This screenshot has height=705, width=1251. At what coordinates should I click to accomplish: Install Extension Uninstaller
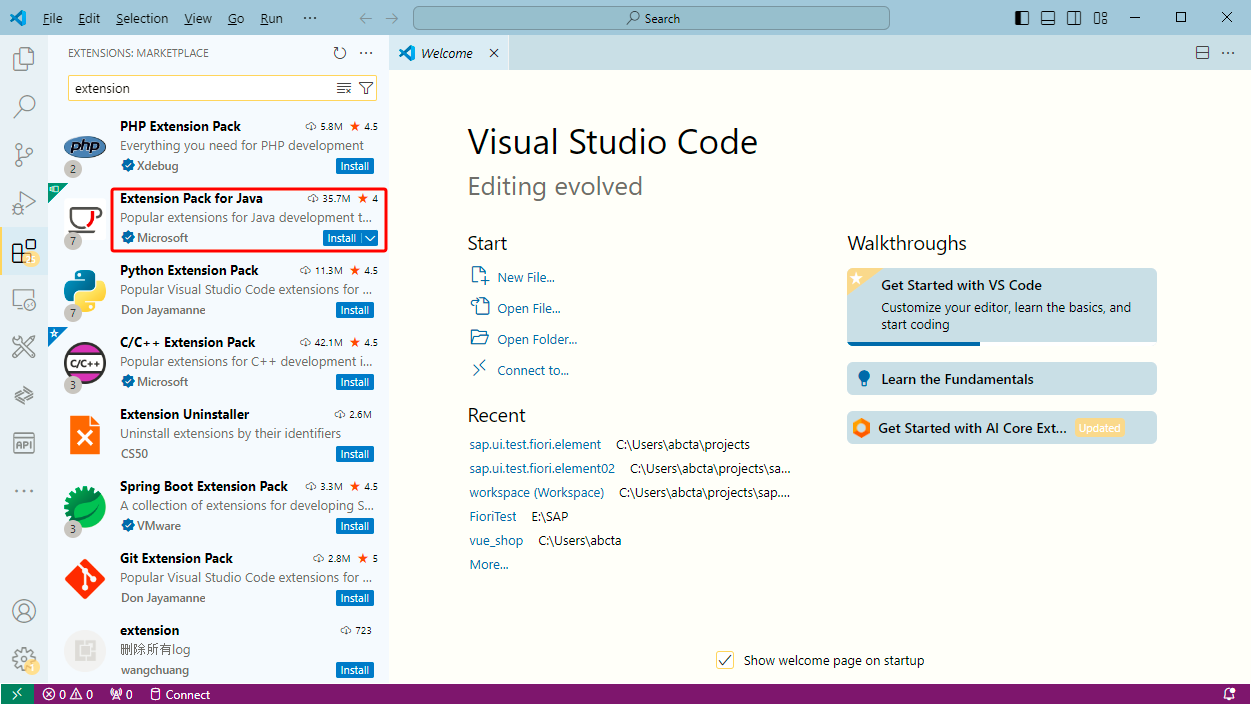point(355,454)
